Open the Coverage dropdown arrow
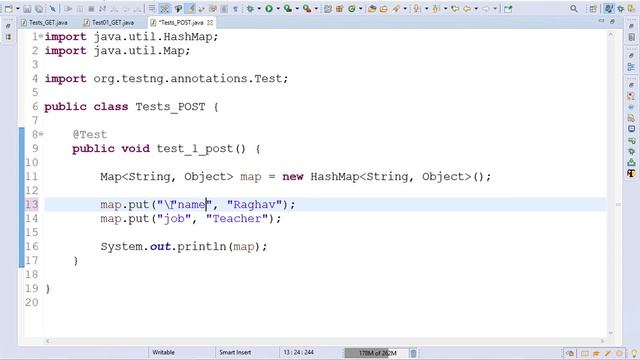The width and height of the screenshot is (640, 360). tap(297, 9)
